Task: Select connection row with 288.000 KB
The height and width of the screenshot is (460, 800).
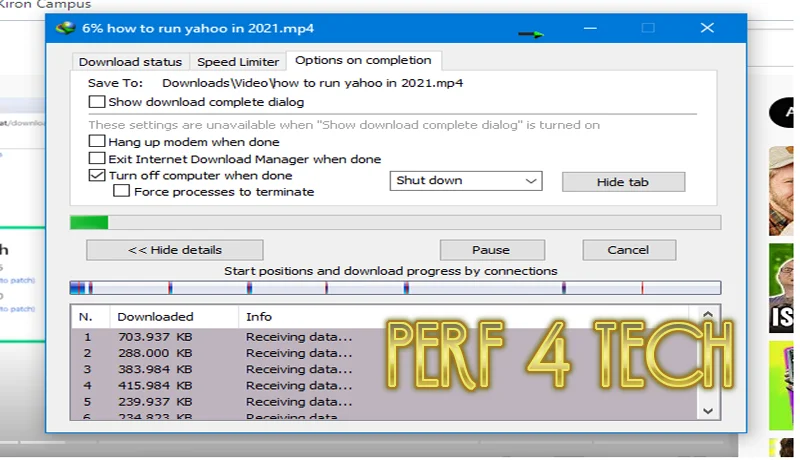Action: click(384, 353)
